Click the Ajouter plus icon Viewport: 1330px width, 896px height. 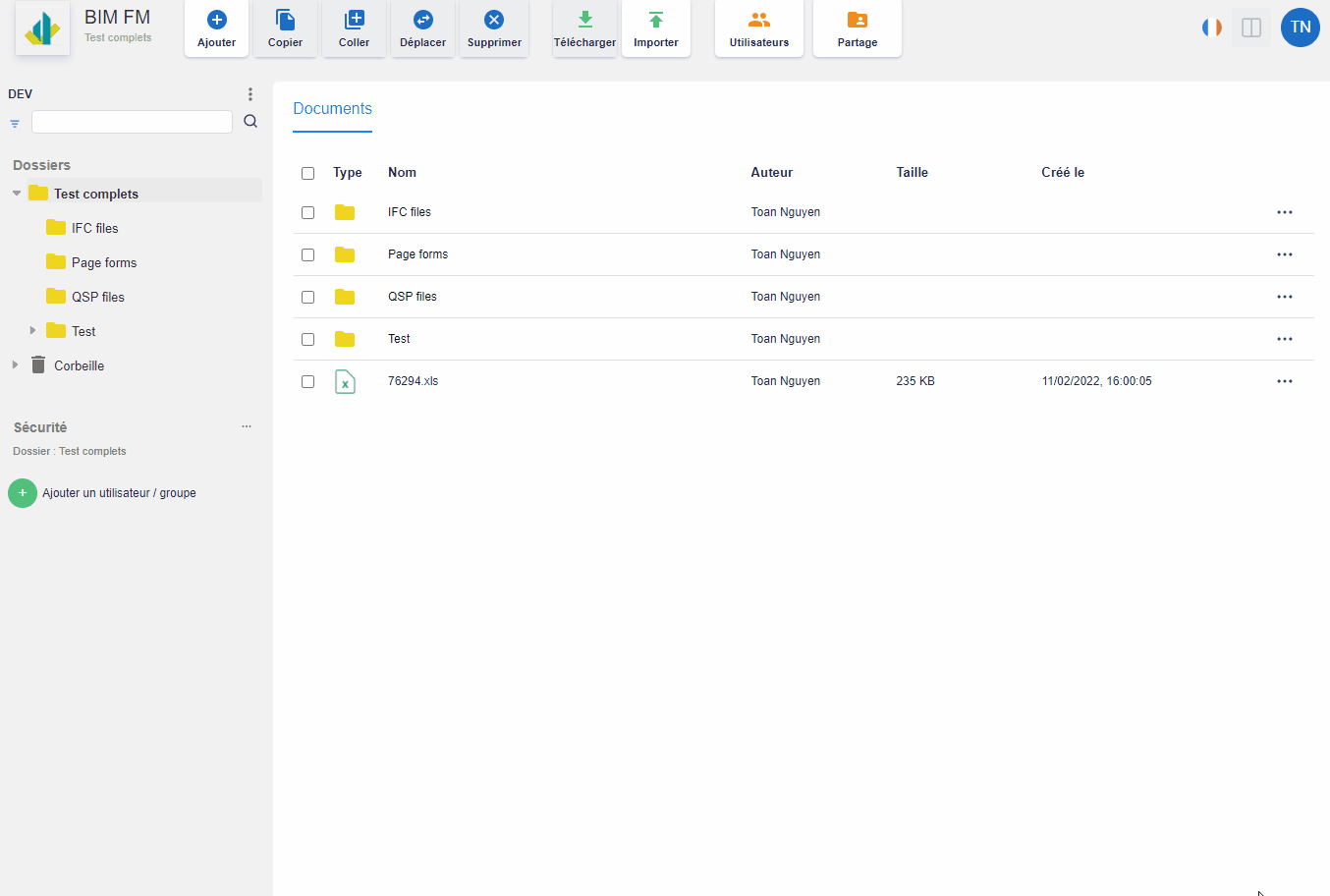[217, 21]
